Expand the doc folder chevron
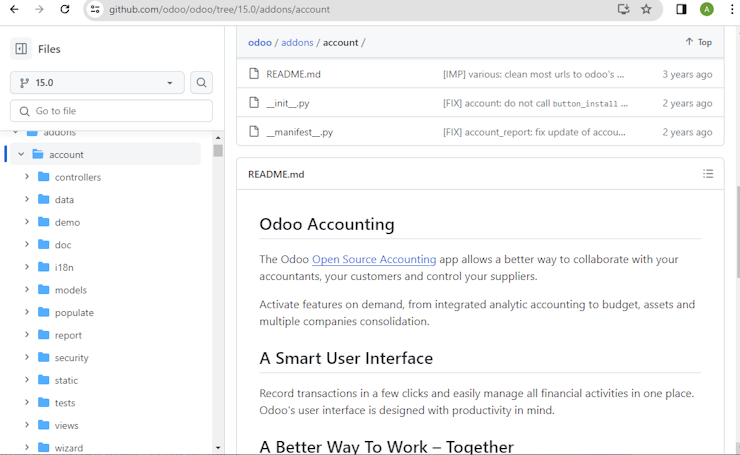Viewport: 740px width, 455px height. click(27, 244)
